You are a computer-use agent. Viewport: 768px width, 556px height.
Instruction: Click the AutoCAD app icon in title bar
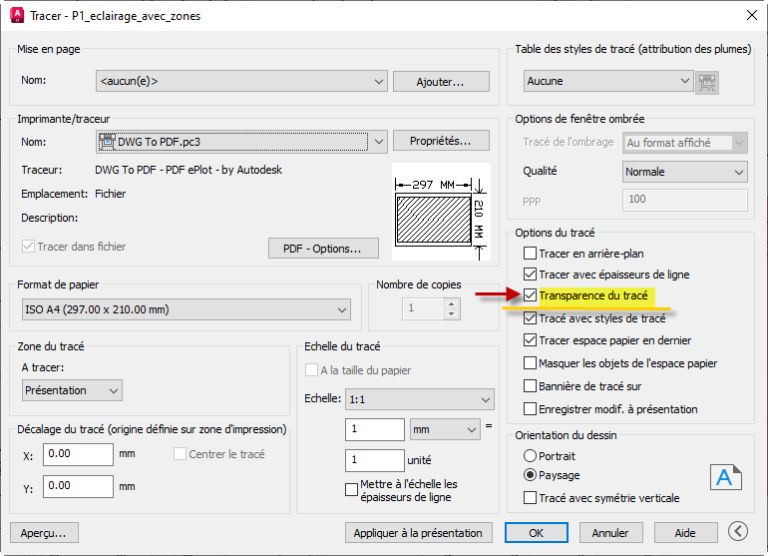point(17,15)
